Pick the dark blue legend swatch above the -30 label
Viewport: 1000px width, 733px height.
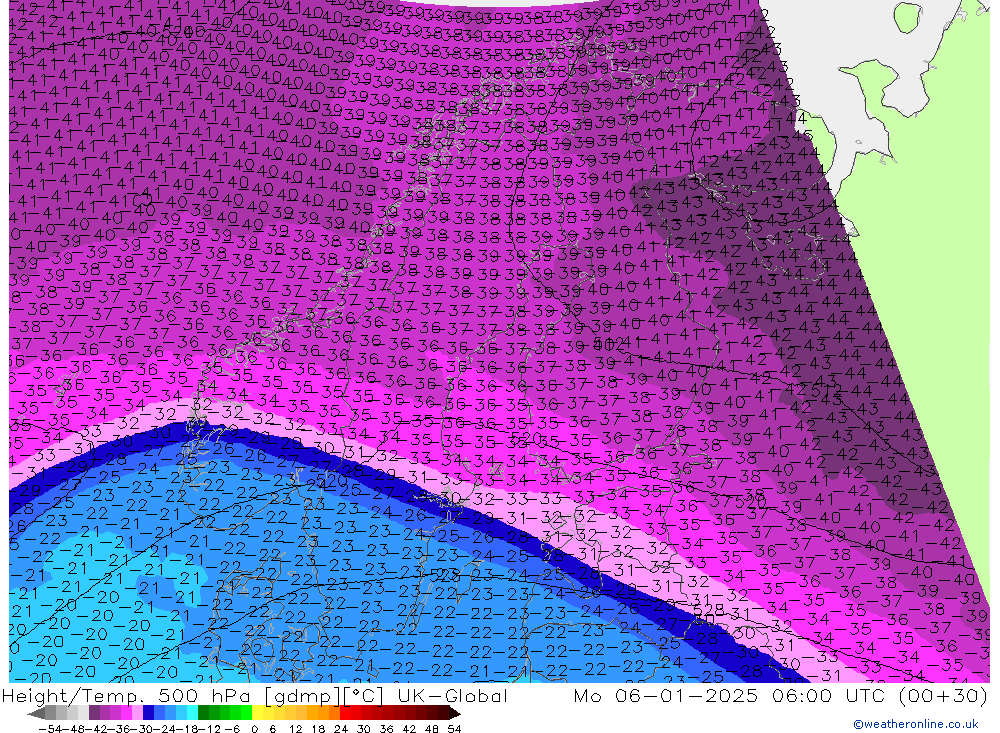[x=148, y=713]
